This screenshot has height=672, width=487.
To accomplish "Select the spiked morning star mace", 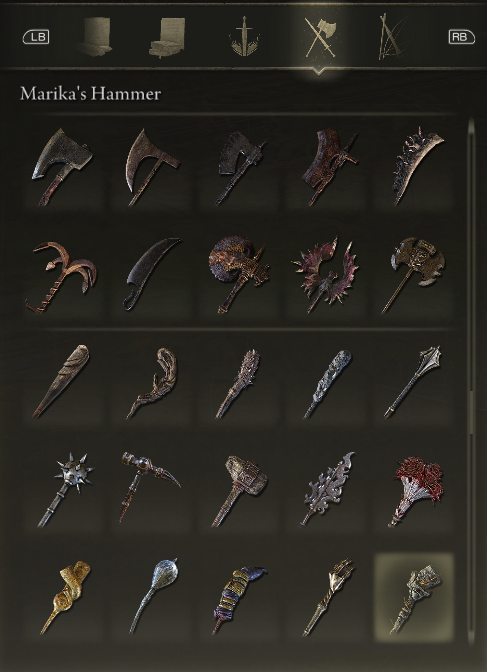I will (x=65, y=489).
